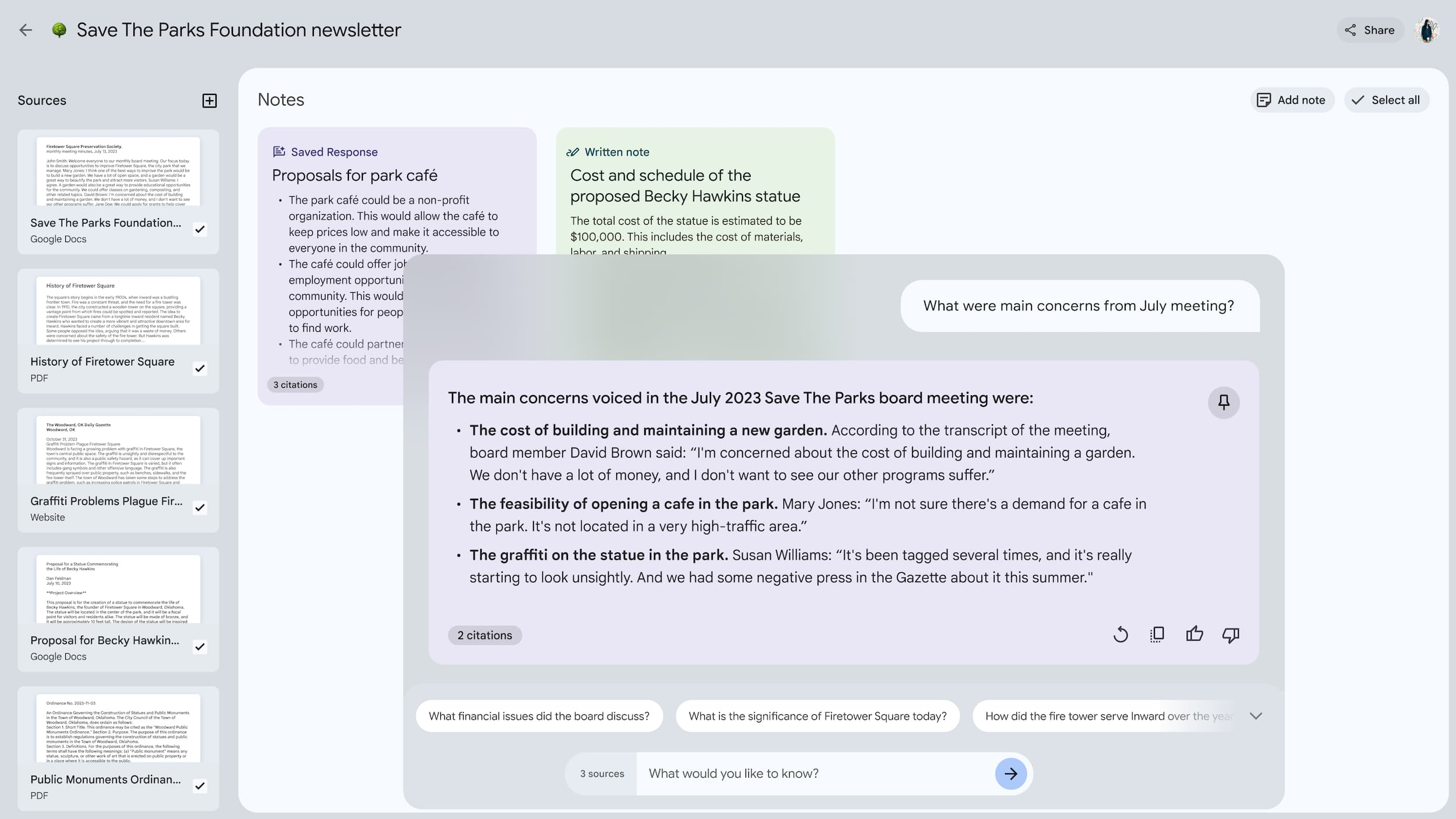Open the user profile avatar
This screenshot has height=819, width=1456.
coord(1427,30)
